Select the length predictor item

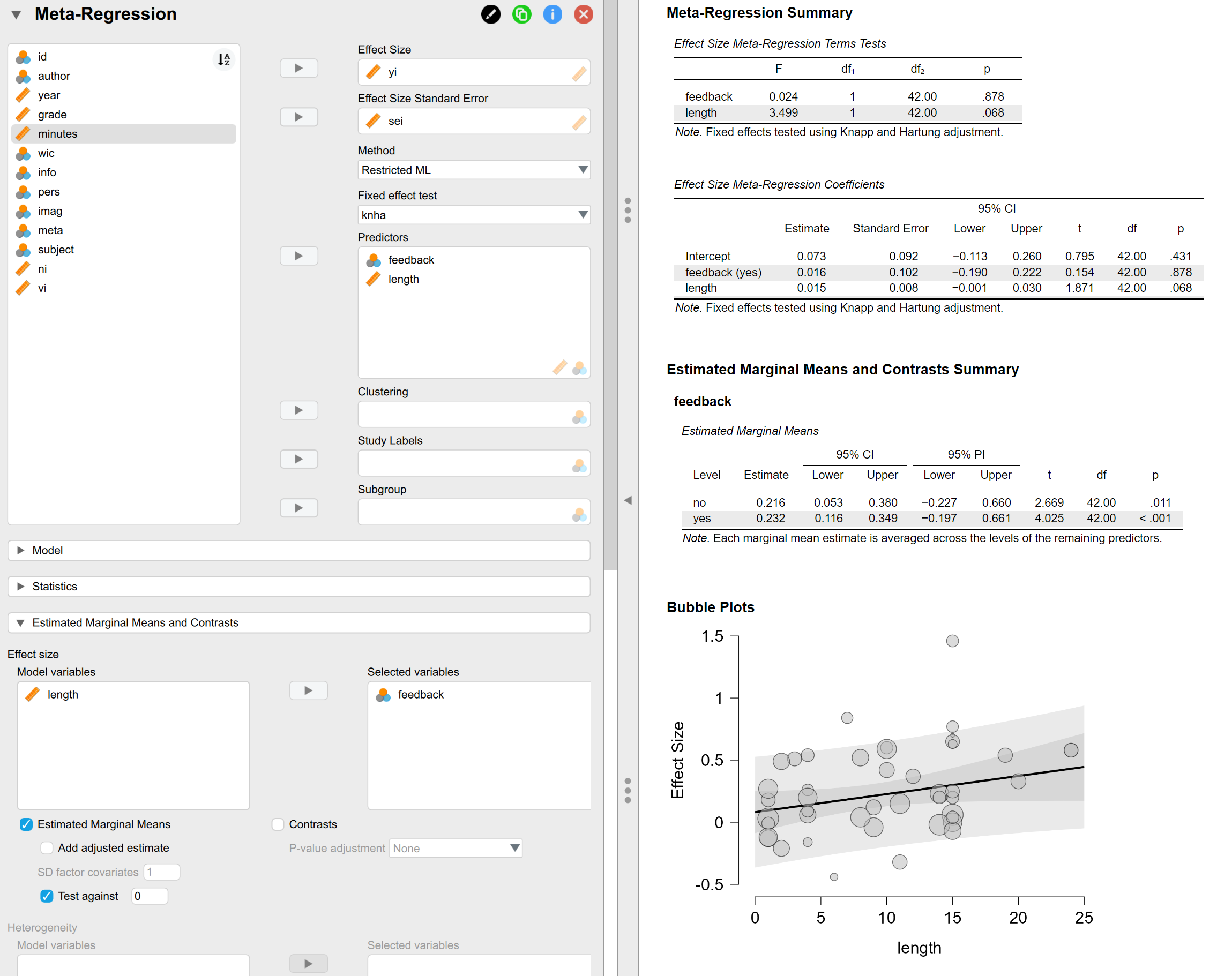[404, 279]
